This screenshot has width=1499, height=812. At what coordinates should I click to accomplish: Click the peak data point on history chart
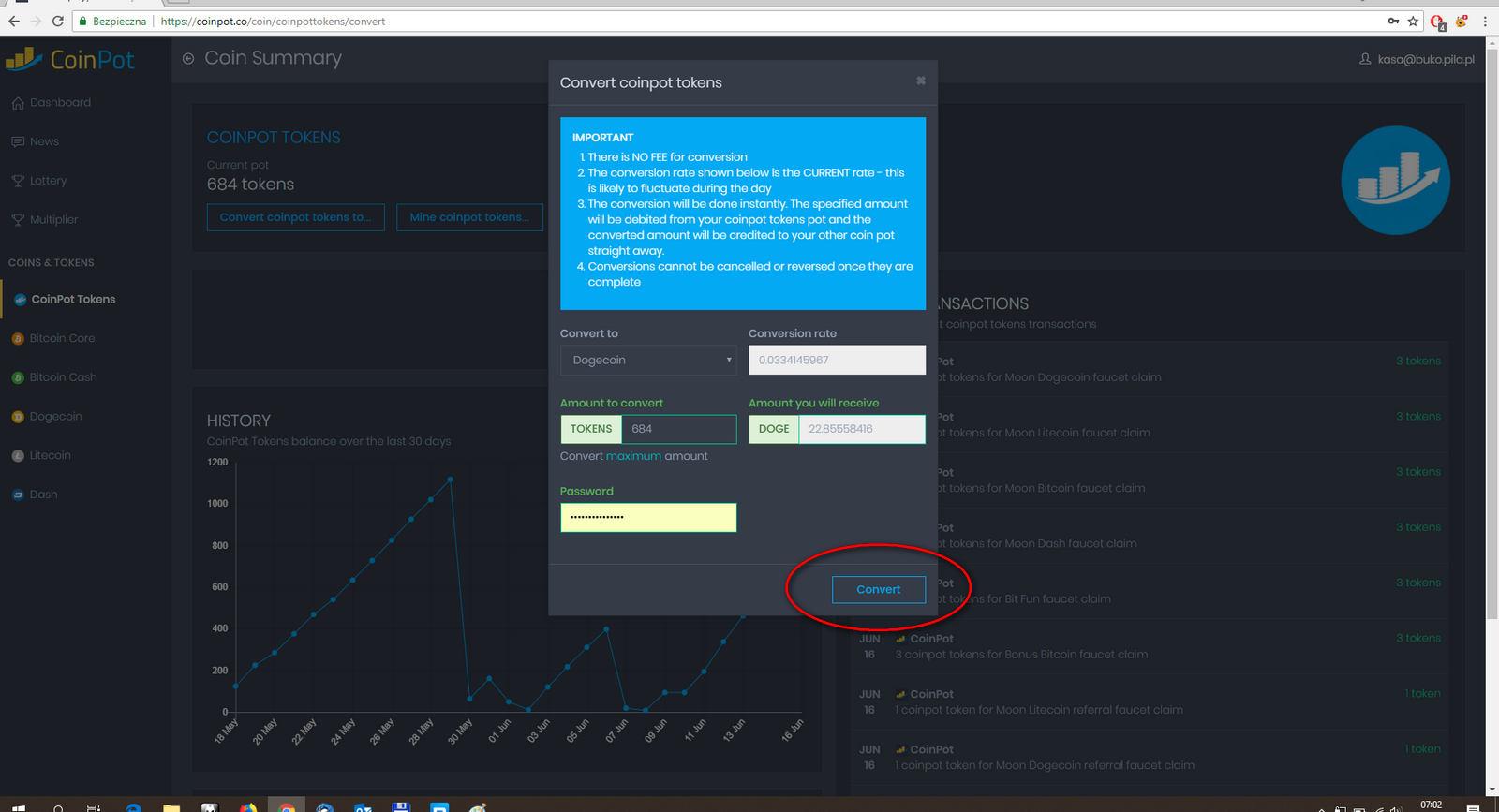(451, 480)
